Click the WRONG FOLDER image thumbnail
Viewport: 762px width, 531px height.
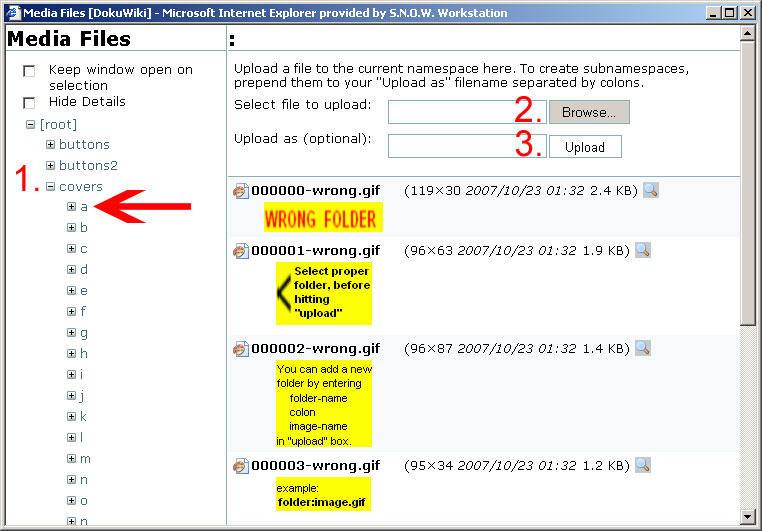point(322,219)
